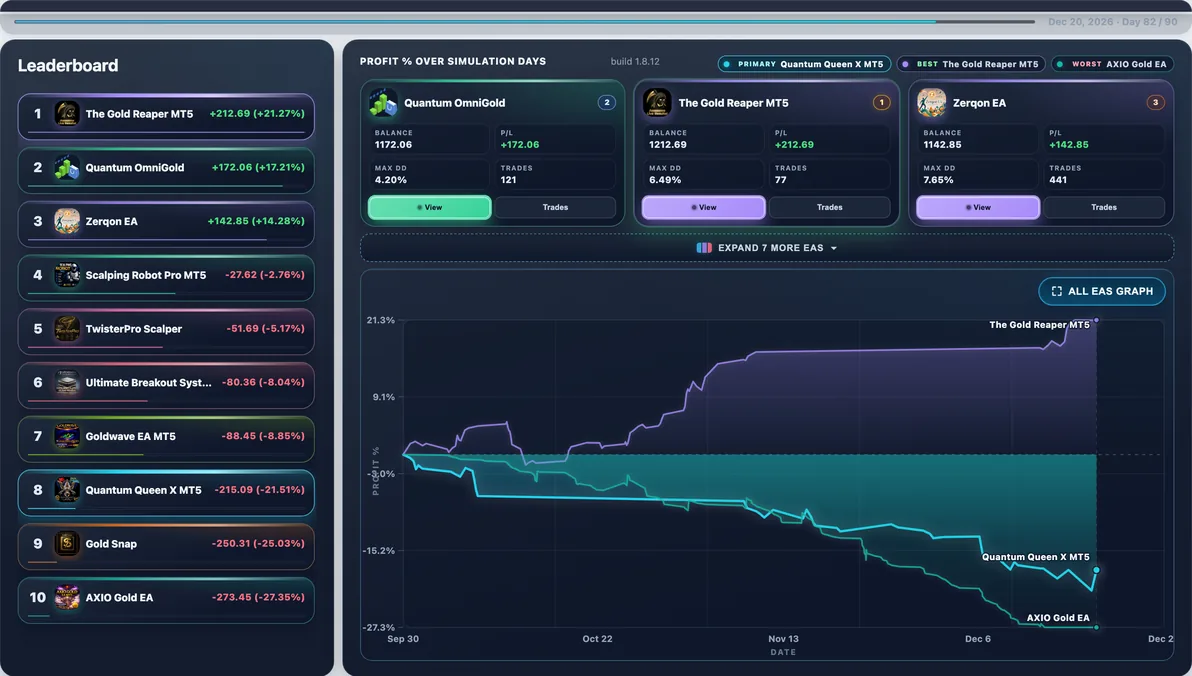
Task: Open Trades for The Gold Reaper MT5
Action: (x=829, y=208)
